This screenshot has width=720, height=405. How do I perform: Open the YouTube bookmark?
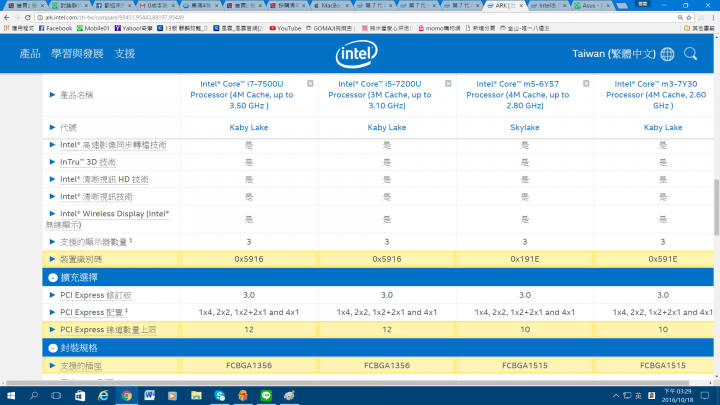(x=285, y=28)
